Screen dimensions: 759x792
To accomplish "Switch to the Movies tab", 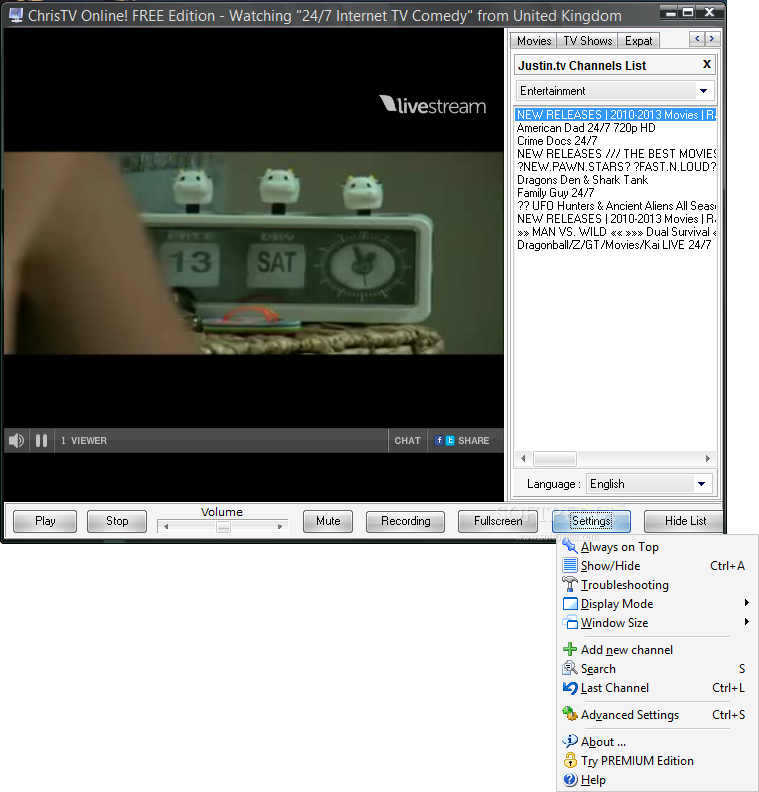I will tap(534, 40).
